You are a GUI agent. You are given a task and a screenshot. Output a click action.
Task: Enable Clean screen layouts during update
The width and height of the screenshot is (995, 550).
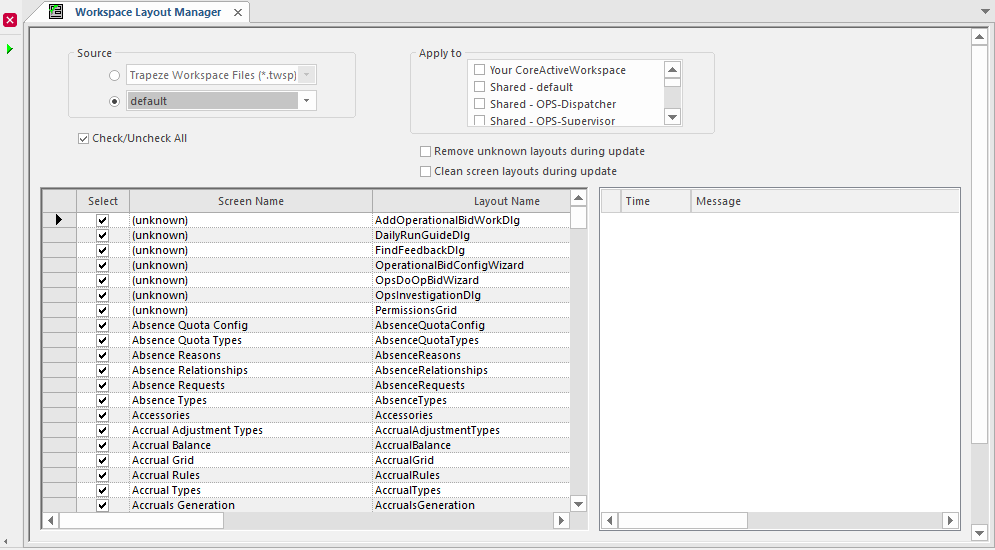point(426,172)
